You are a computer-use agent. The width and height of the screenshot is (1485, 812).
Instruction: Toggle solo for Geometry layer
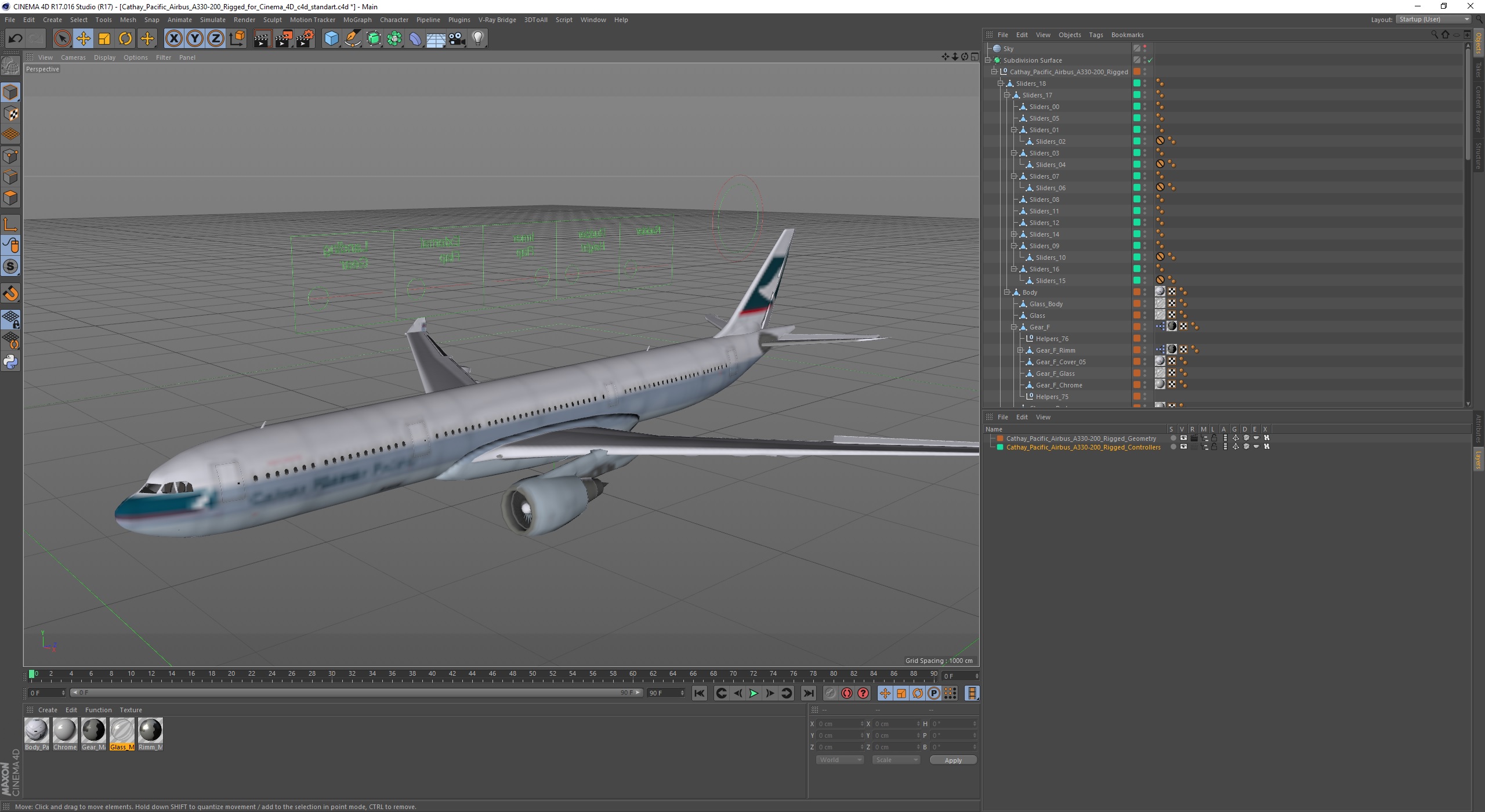[1173, 438]
